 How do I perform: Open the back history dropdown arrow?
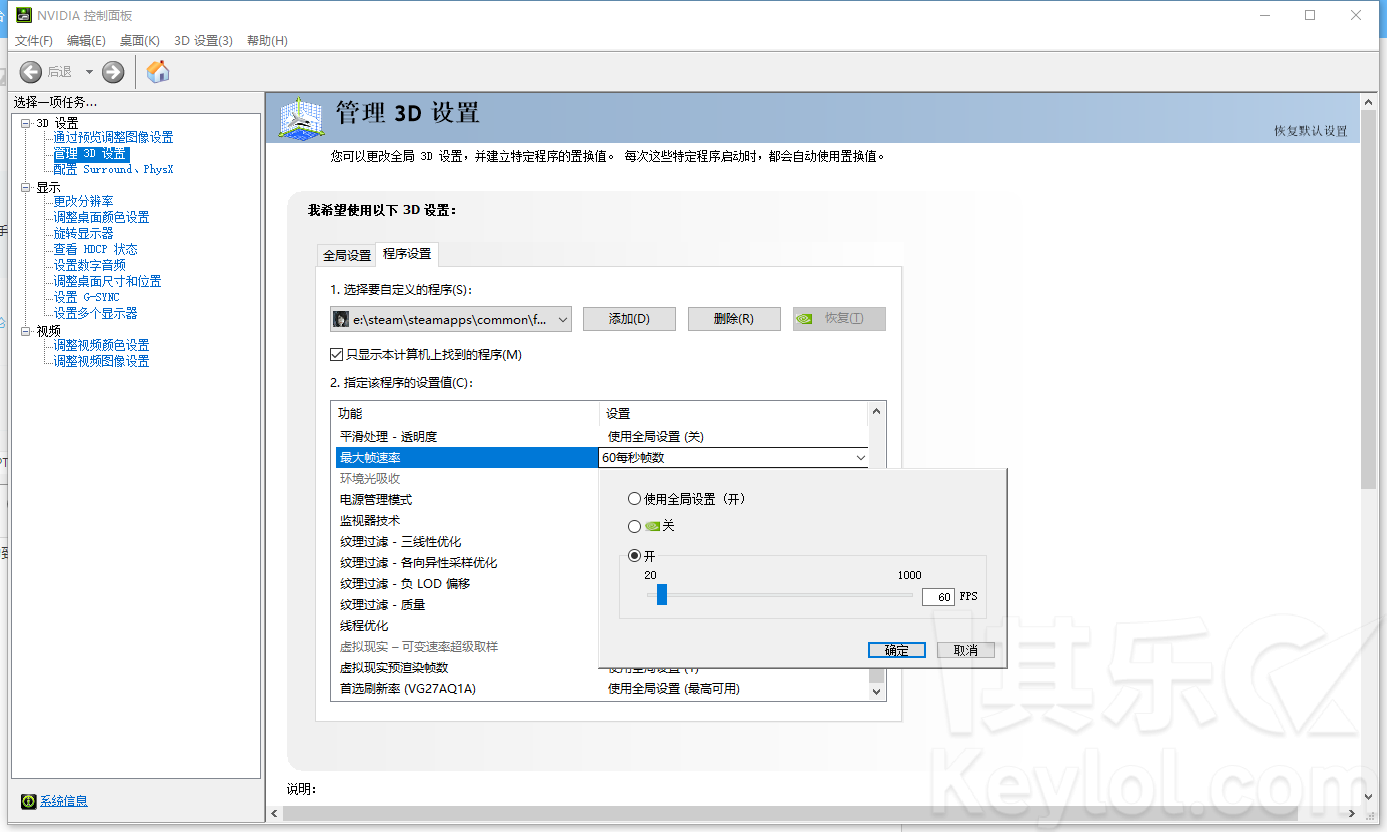89,71
